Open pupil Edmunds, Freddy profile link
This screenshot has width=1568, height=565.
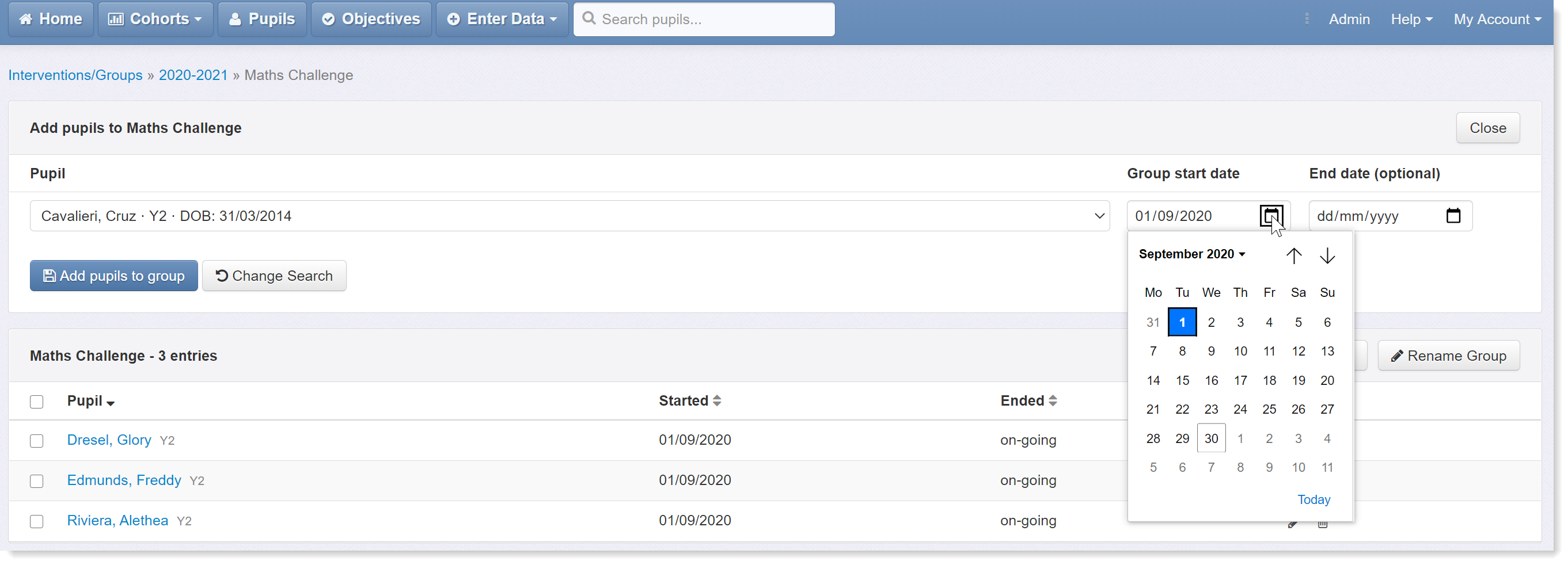pyautogui.click(x=124, y=480)
